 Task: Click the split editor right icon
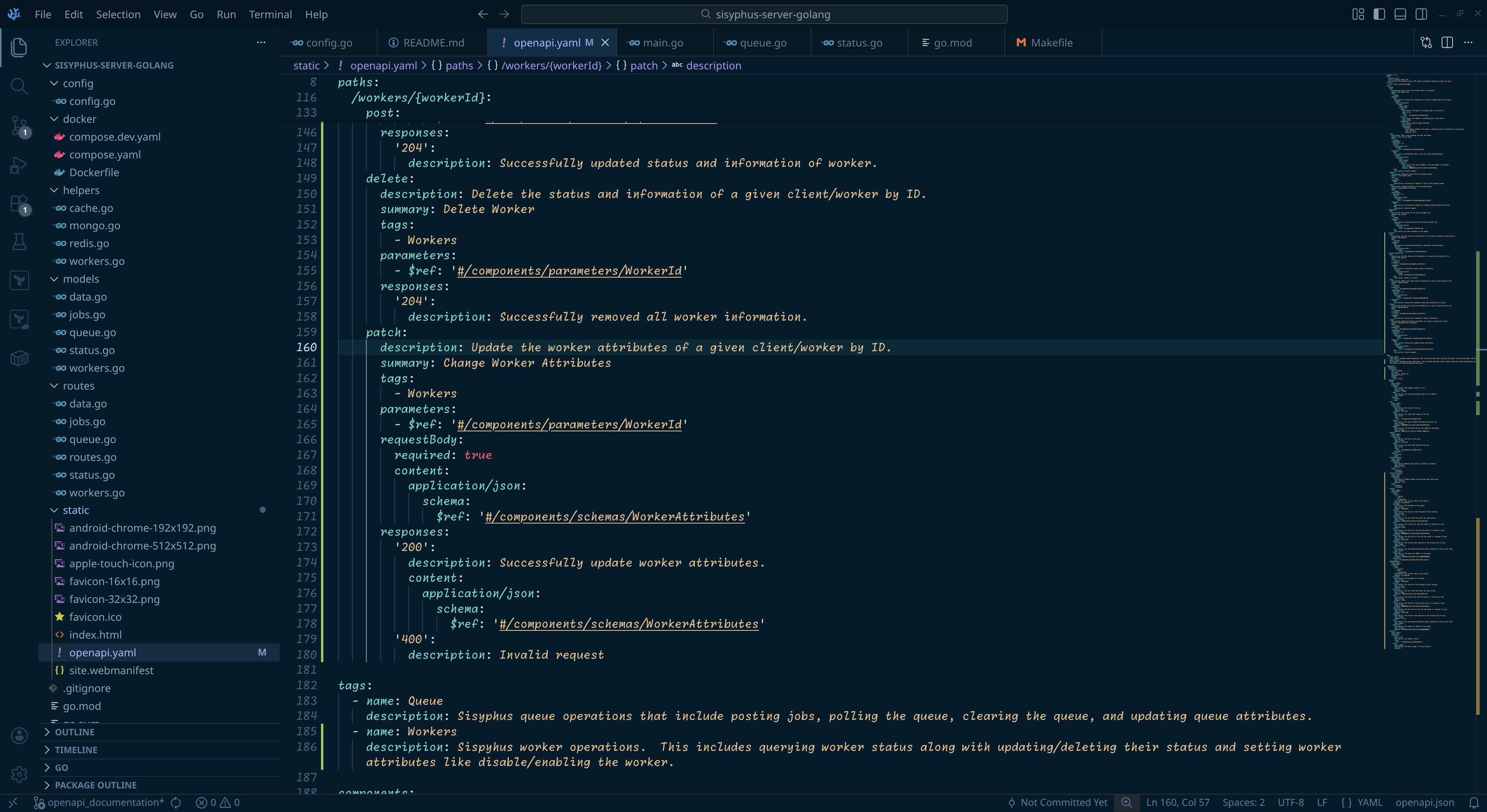(1447, 43)
